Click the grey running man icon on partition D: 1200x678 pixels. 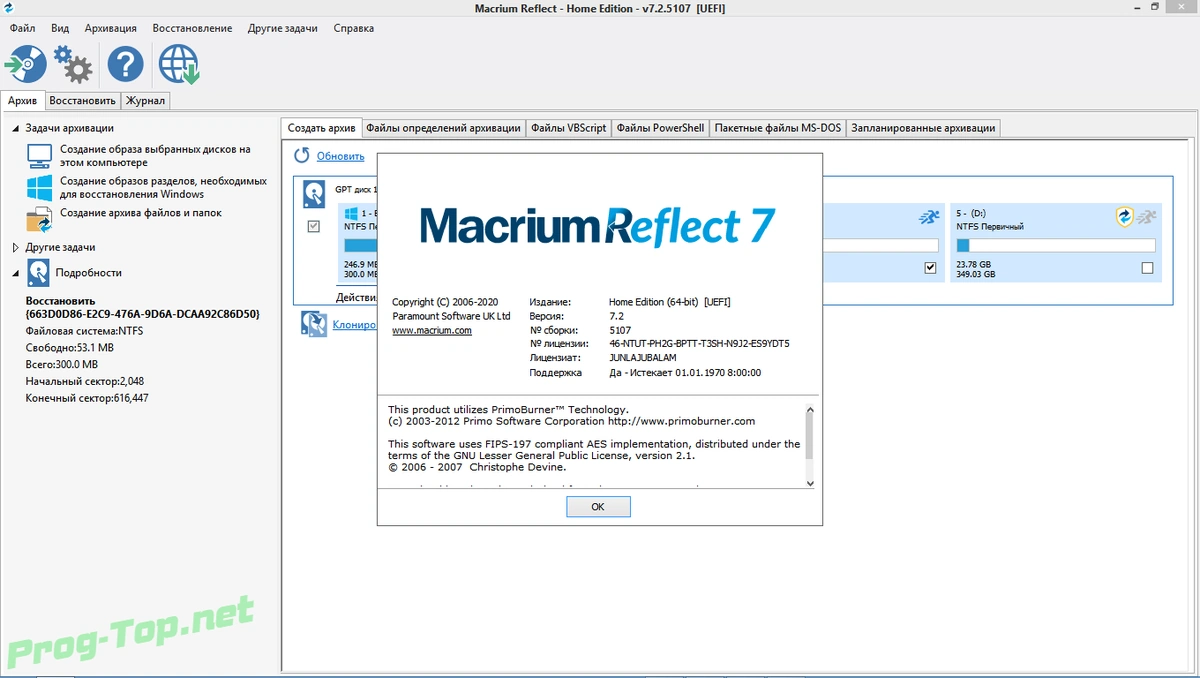point(1146,216)
